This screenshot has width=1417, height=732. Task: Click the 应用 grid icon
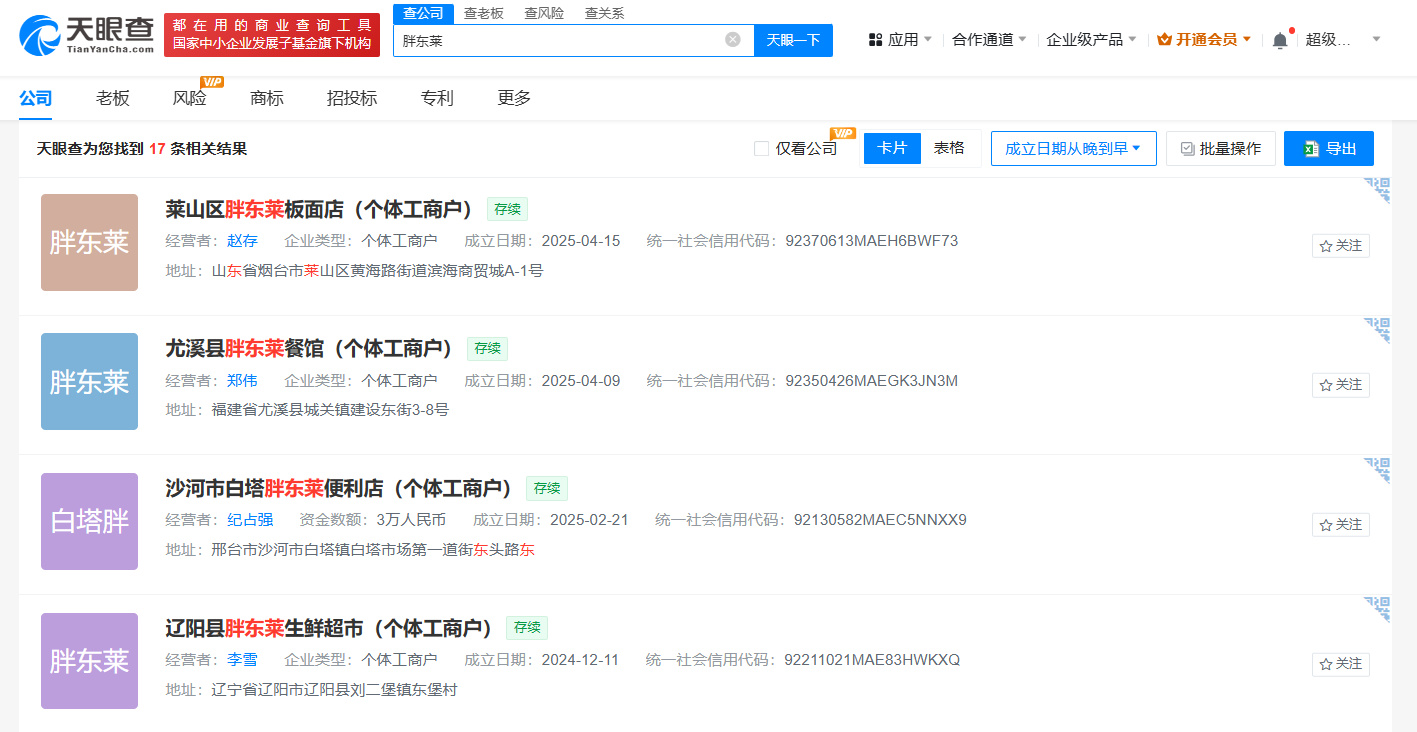click(x=875, y=40)
